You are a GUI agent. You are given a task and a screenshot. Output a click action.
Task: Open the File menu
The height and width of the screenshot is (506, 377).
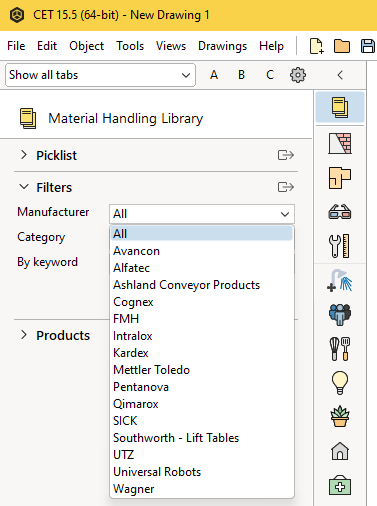click(16, 46)
